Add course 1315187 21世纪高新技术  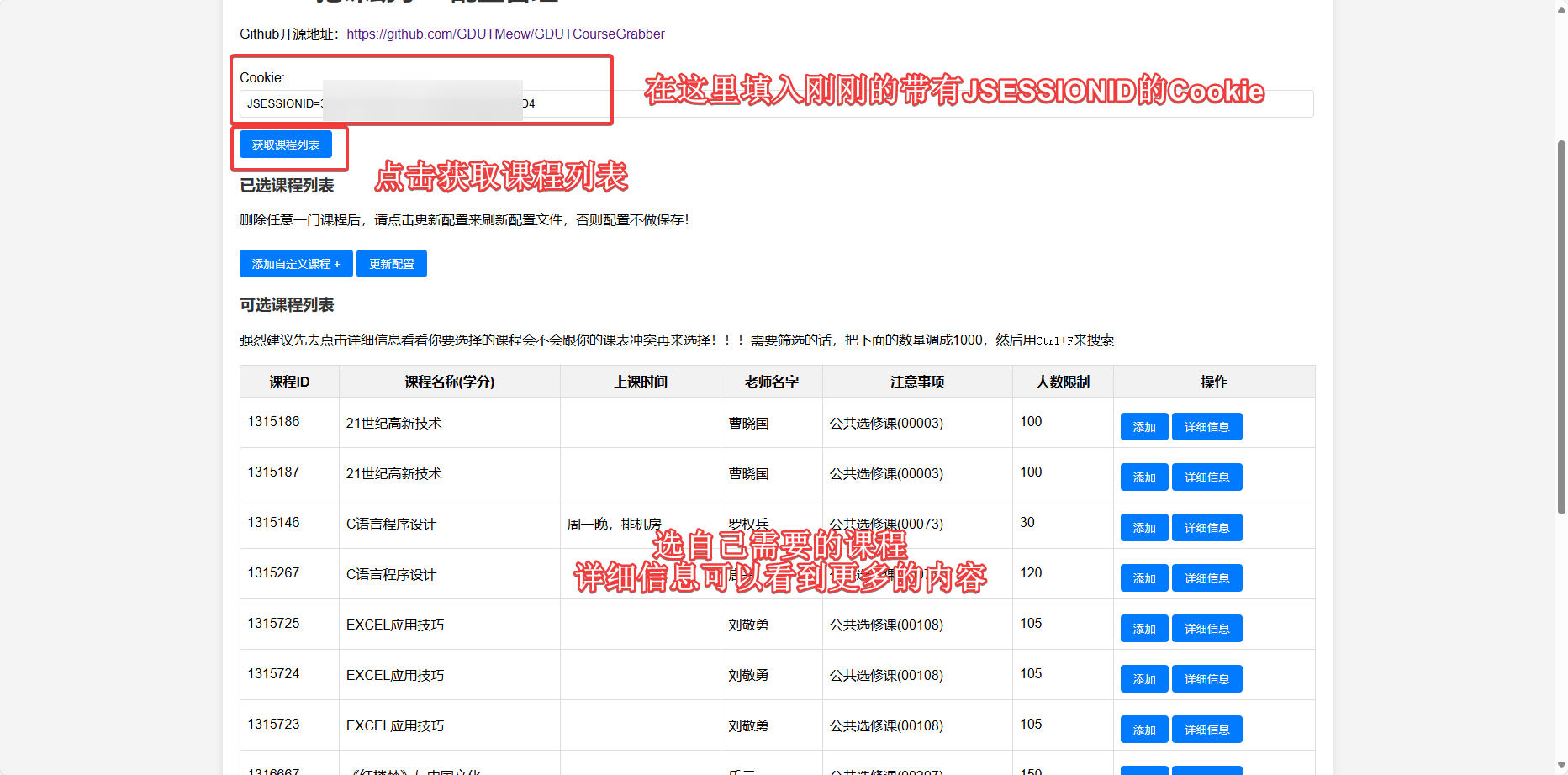1143,477
